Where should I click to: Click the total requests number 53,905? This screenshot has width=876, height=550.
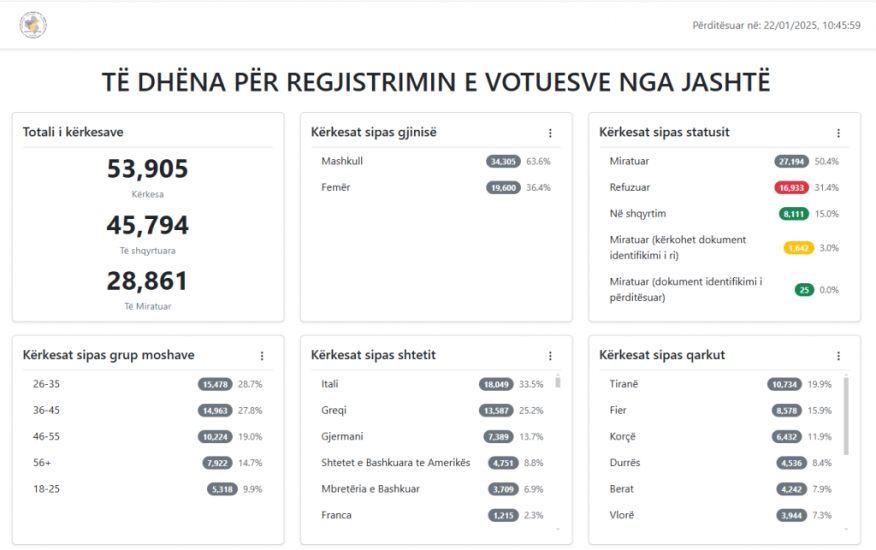pyautogui.click(x=148, y=169)
